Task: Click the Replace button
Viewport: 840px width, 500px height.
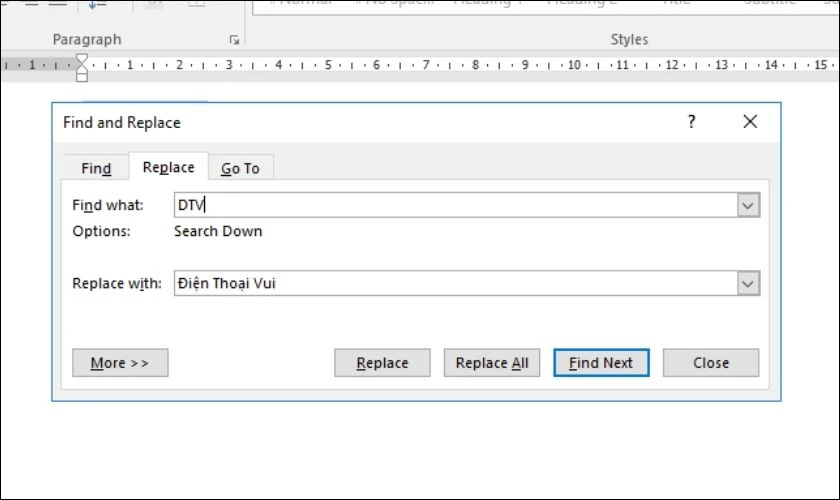Action: pyautogui.click(x=382, y=363)
